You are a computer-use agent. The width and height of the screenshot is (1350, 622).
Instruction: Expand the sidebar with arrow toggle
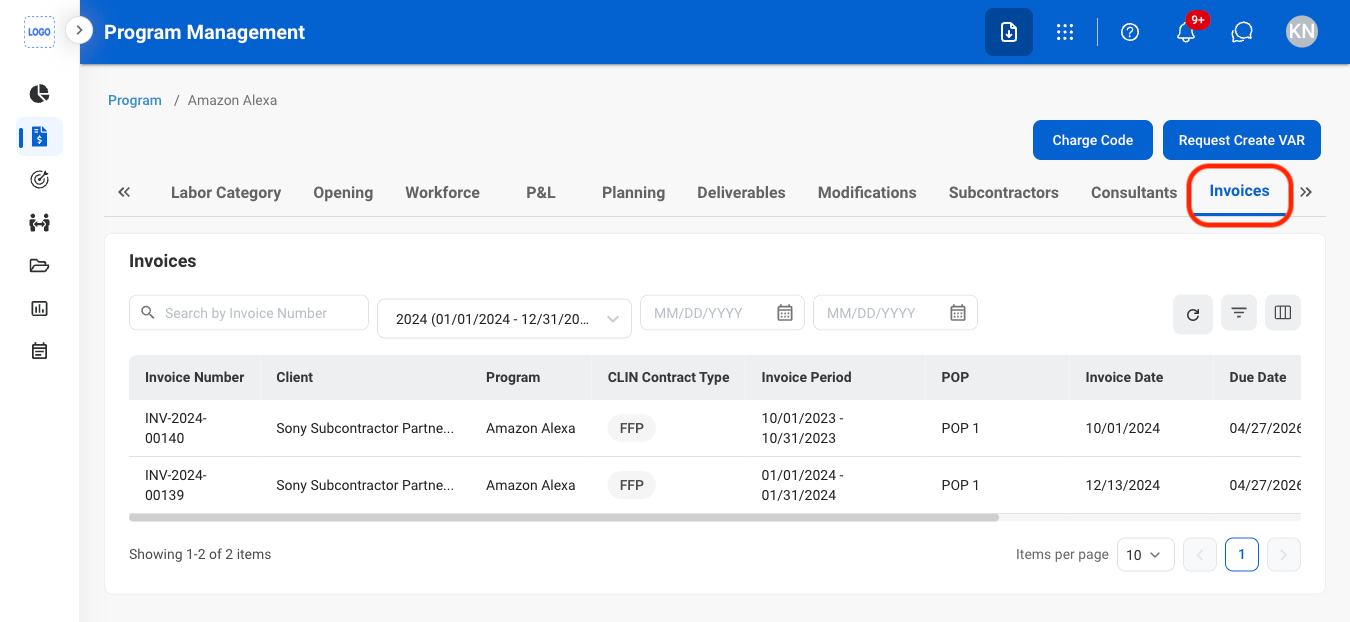pyautogui.click(x=79, y=31)
